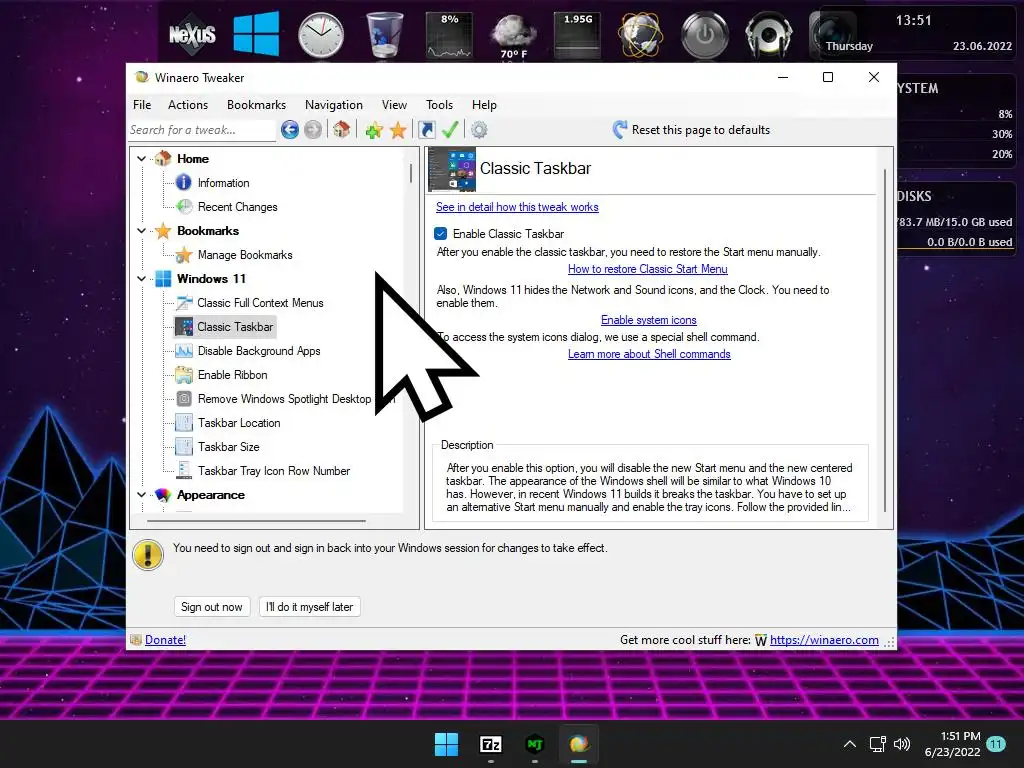1024x768 pixels.
Task: Select Recent Changes in the tree
Action: [x=238, y=207]
